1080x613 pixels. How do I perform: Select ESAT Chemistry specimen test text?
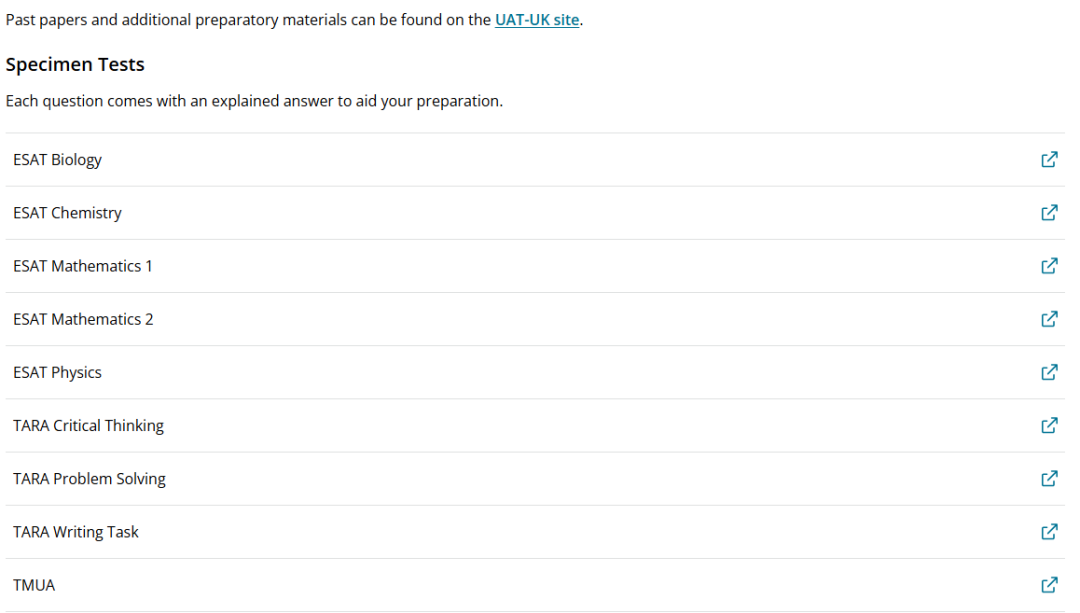click(67, 213)
